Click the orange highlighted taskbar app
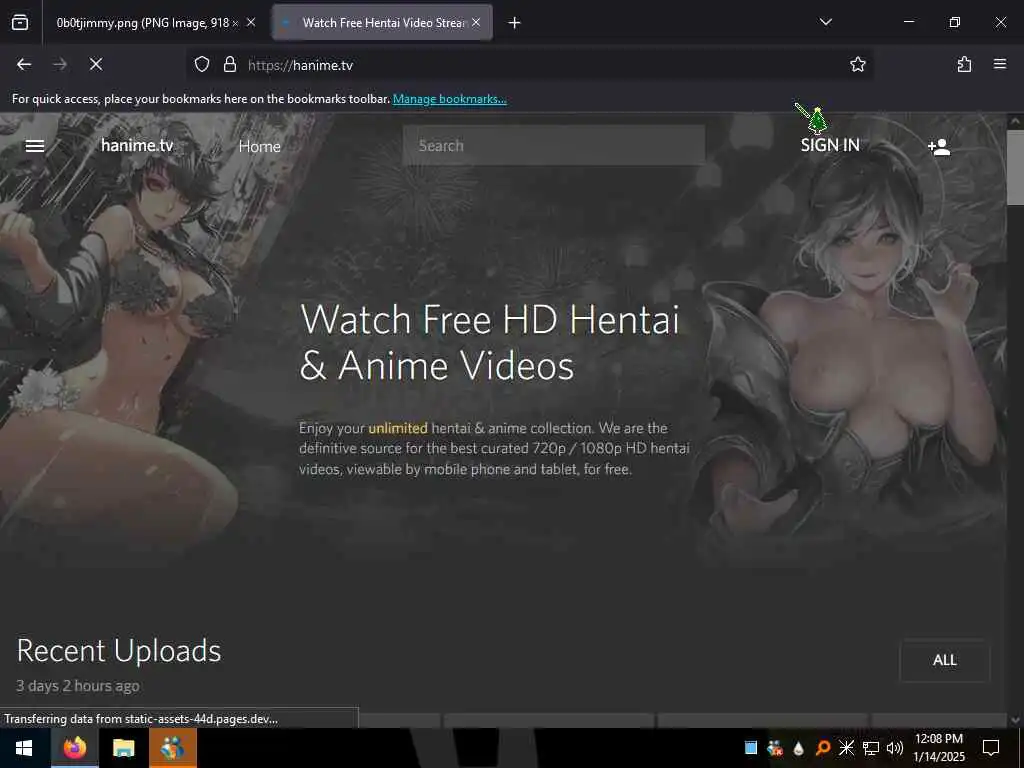Viewport: 1024px width, 768px height. [172, 748]
